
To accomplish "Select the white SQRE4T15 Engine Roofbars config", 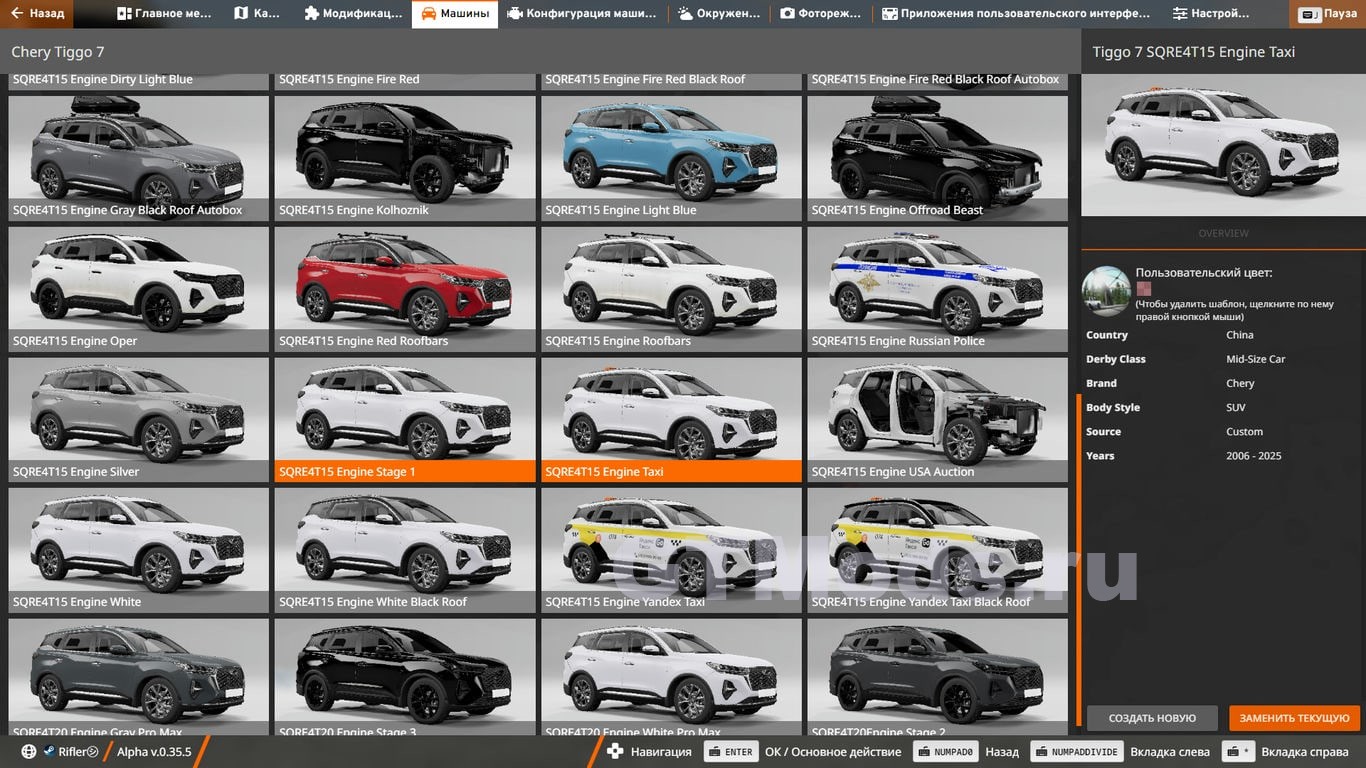I will pyautogui.click(x=672, y=289).
